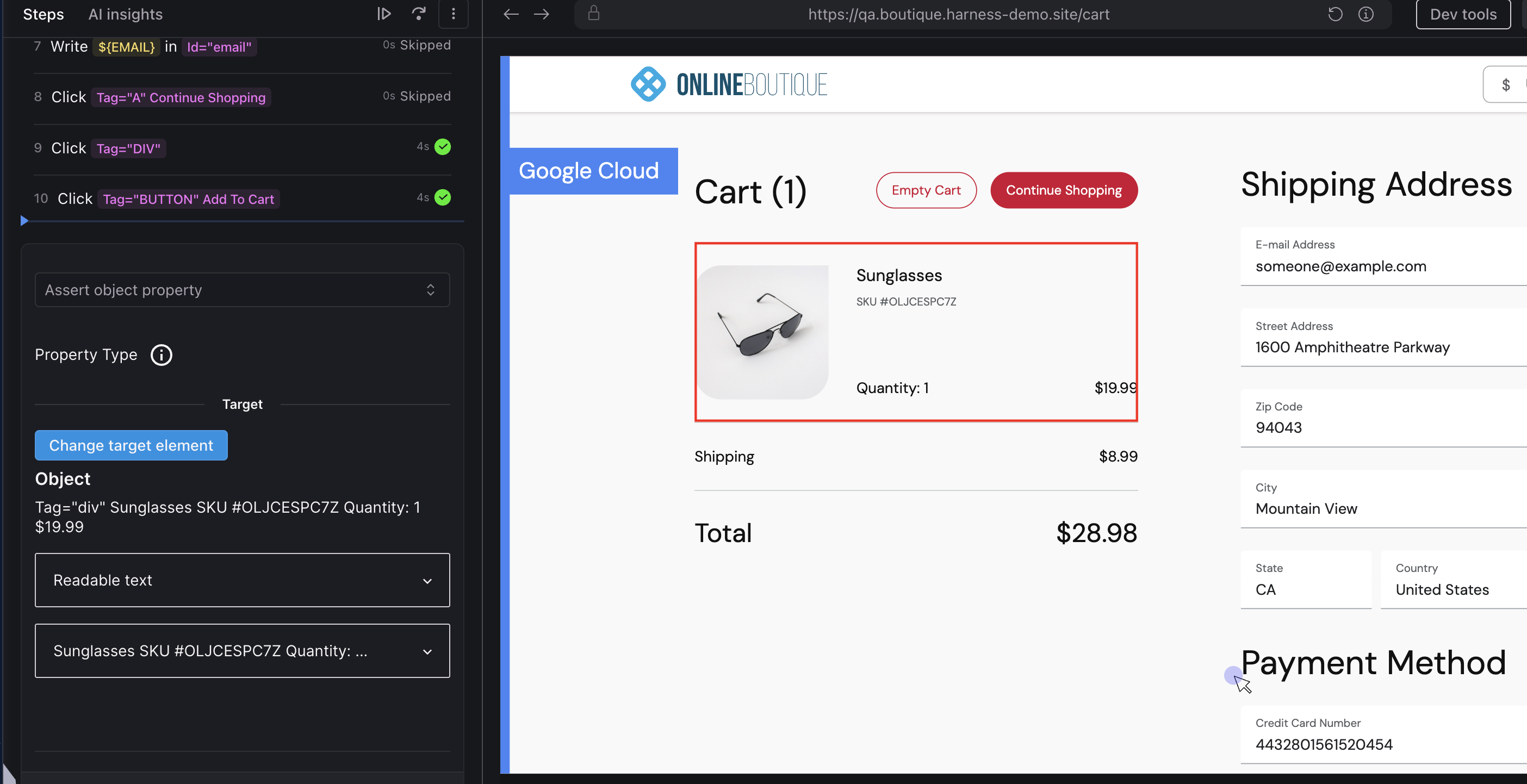1527x784 pixels.
Task: Click the Change target element button
Action: click(131, 445)
